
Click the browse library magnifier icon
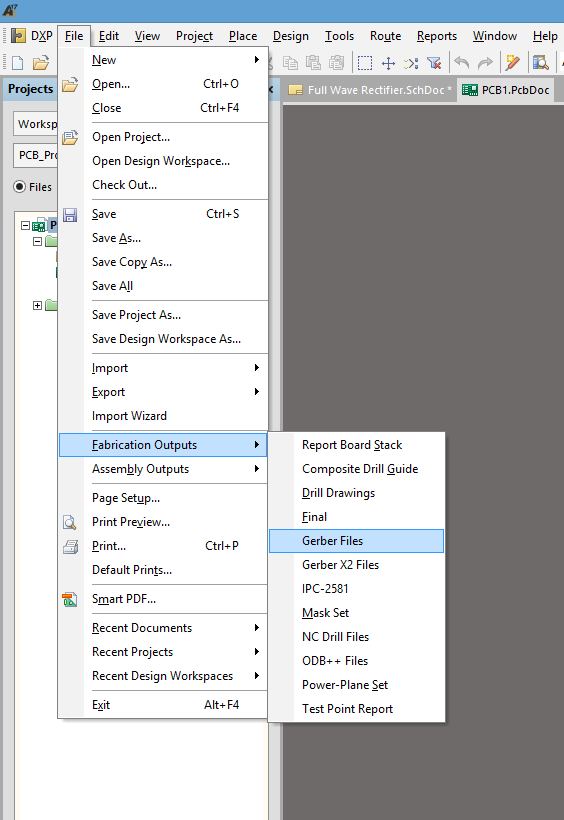coord(540,63)
